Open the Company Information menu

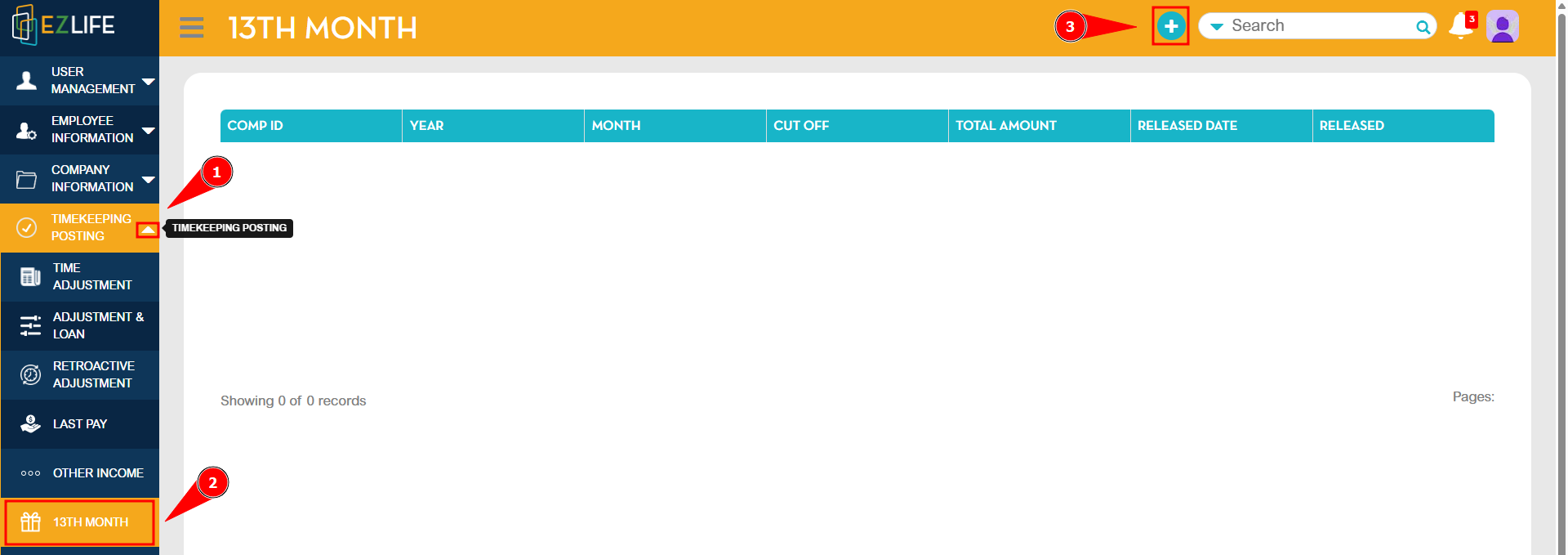[x=80, y=178]
